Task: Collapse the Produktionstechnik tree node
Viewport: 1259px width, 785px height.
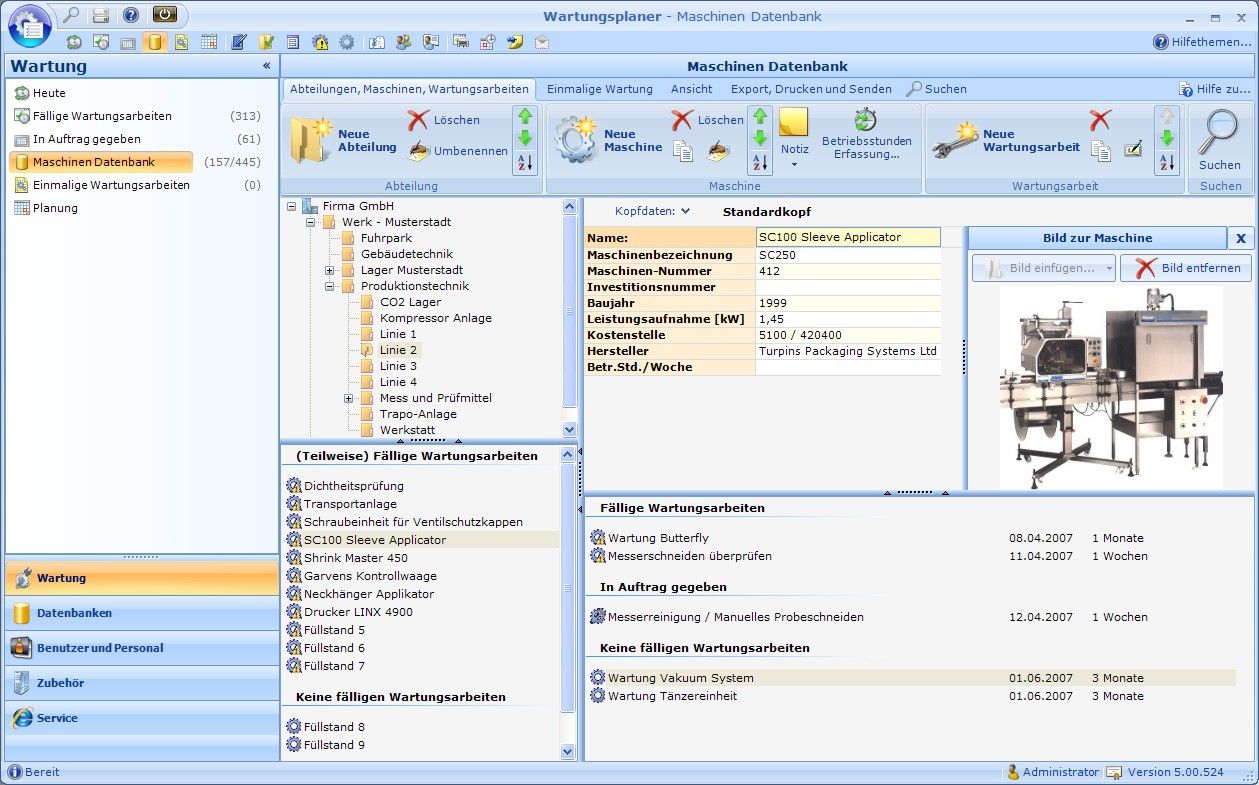Action: [330, 286]
